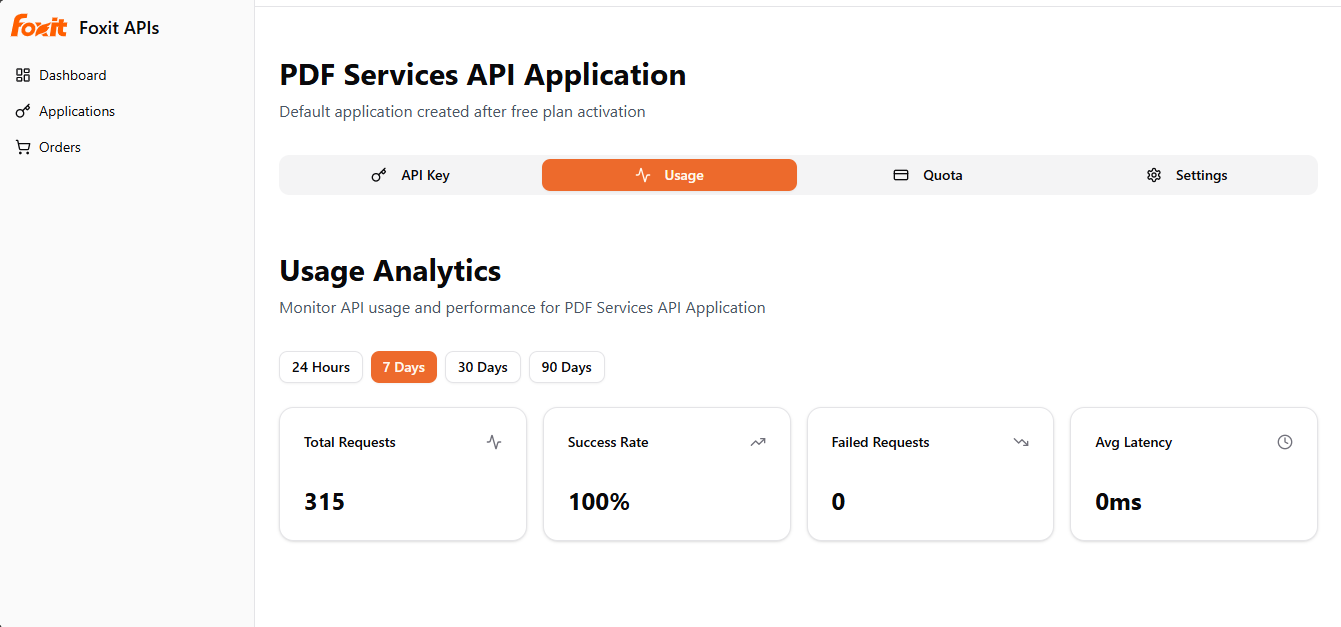Click the Failed Requests value 0
This screenshot has width=1341, height=627.
[838, 502]
